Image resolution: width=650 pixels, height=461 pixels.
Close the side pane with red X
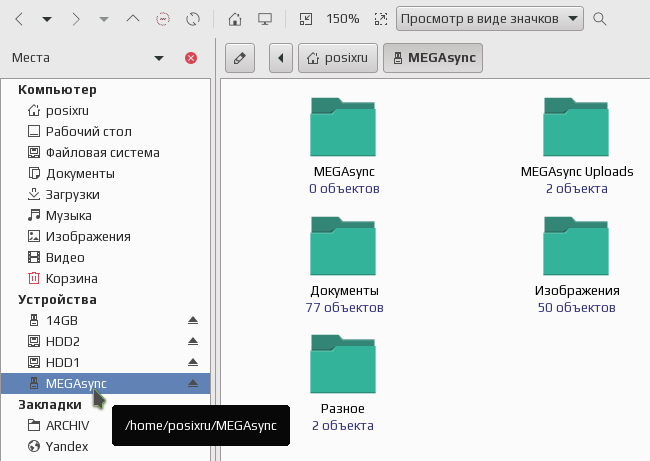191,58
